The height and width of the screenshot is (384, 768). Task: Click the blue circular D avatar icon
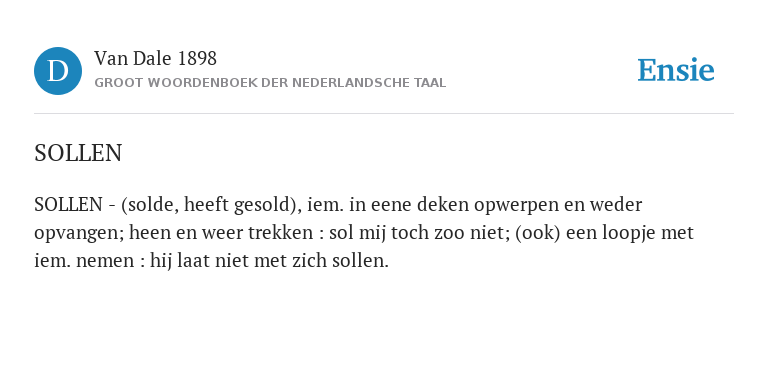(58, 71)
